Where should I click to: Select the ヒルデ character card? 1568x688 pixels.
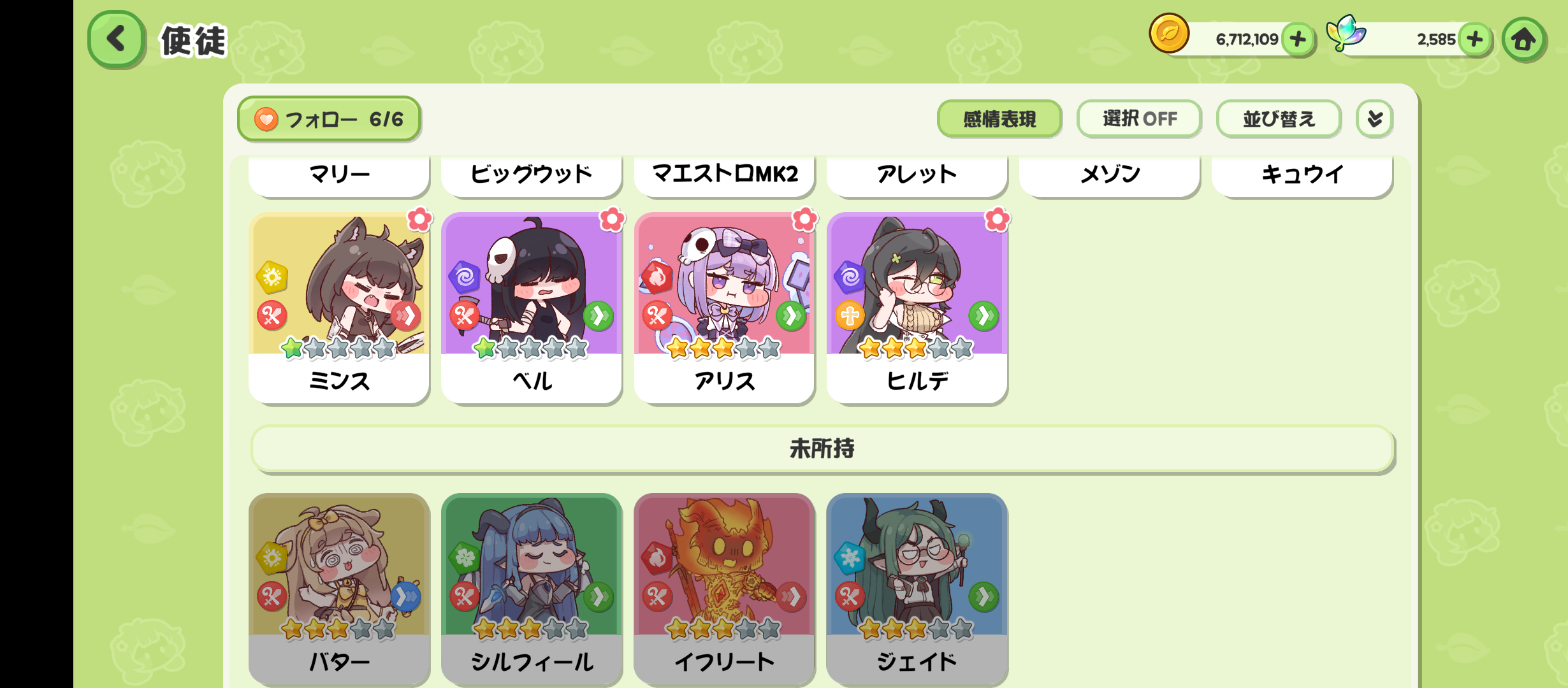click(917, 308)
